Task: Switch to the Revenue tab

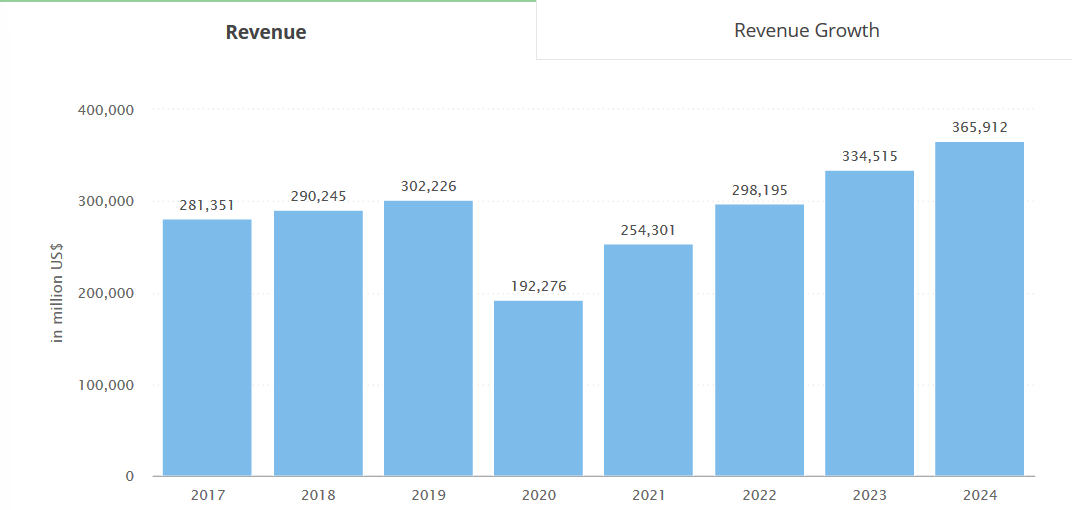Action: tap(267, 31)
